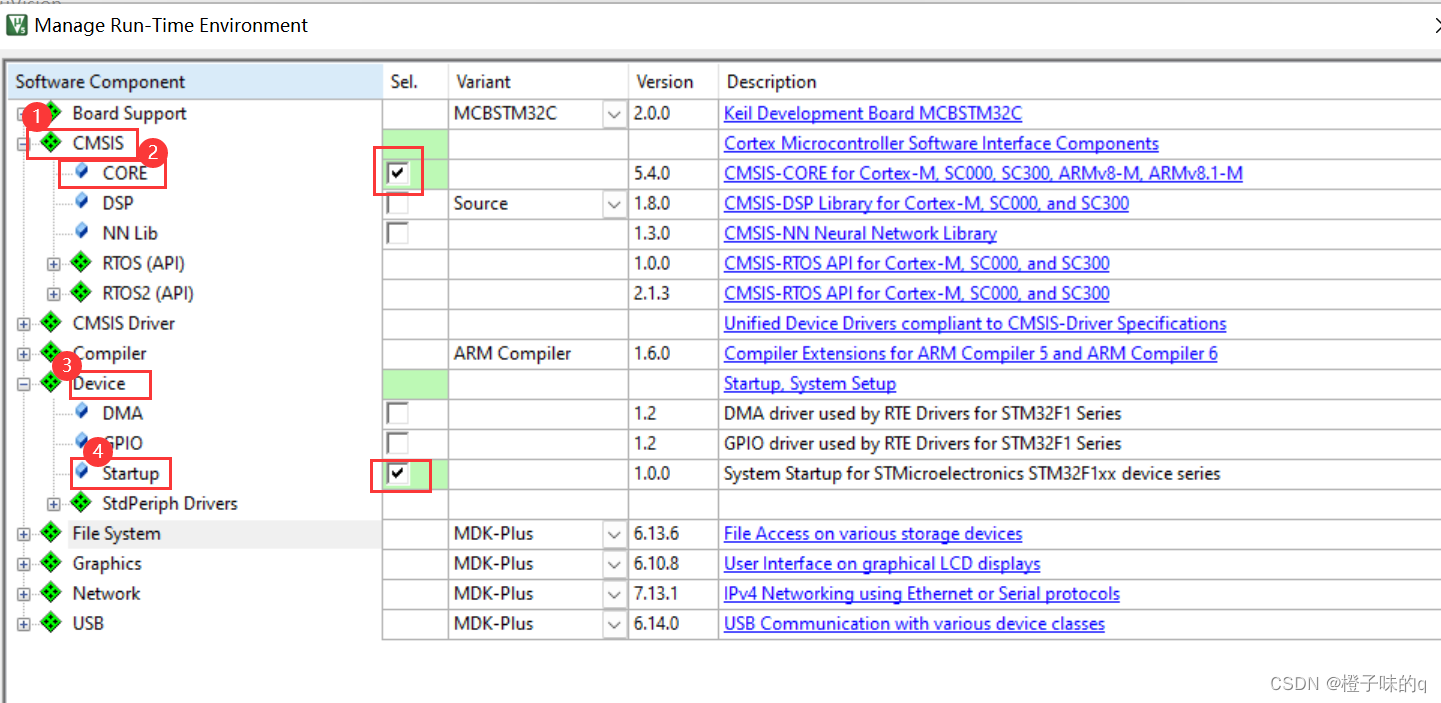
Task: Open the Startup, System Setup link
Action: pyautogui.click(x=810, y=384)
